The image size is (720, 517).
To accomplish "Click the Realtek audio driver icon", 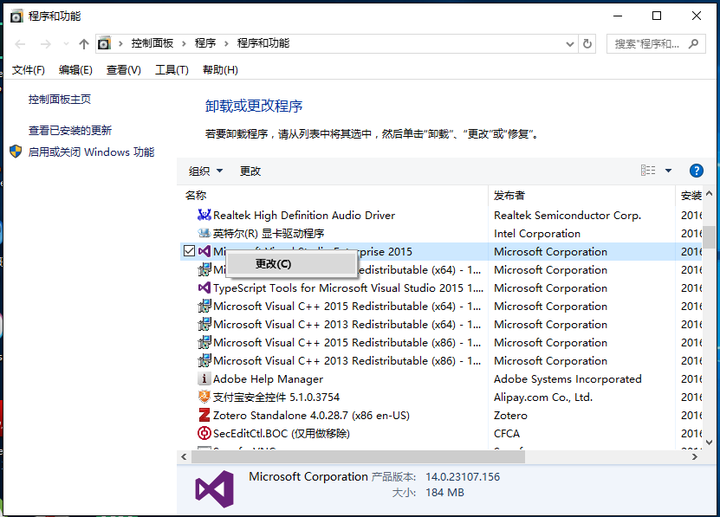I will 204,215.
